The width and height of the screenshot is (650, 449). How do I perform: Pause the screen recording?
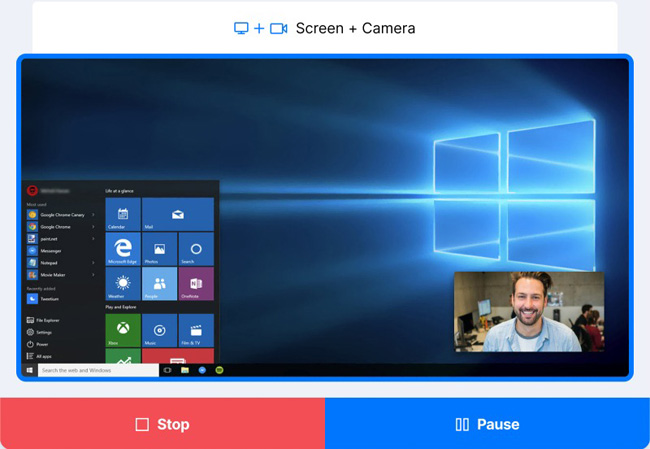pyautogui.click(x=488, y=424)
